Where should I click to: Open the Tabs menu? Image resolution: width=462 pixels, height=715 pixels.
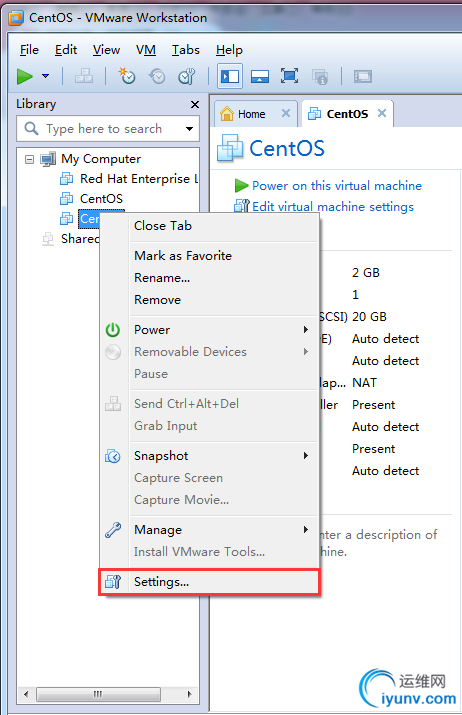(186, 50)
